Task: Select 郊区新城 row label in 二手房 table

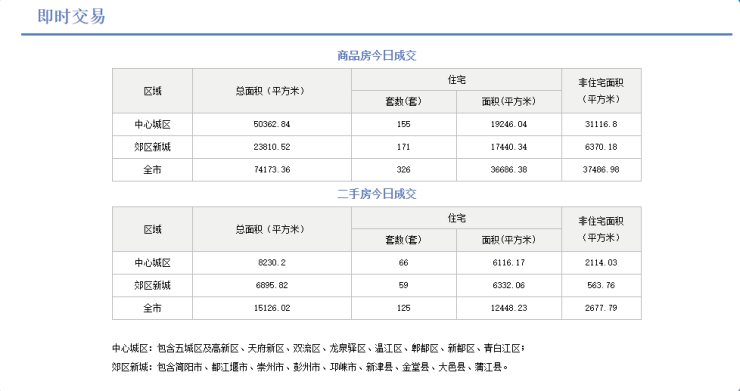Action: click(x=152, y=286)
